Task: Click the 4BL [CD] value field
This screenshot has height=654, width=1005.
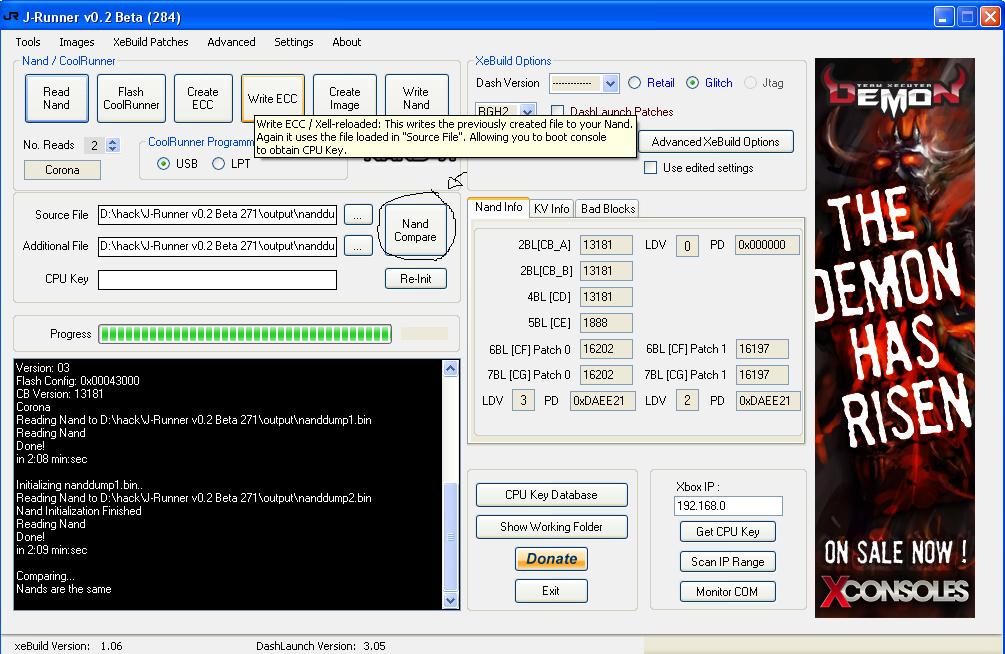Action: tap(606, 297)
